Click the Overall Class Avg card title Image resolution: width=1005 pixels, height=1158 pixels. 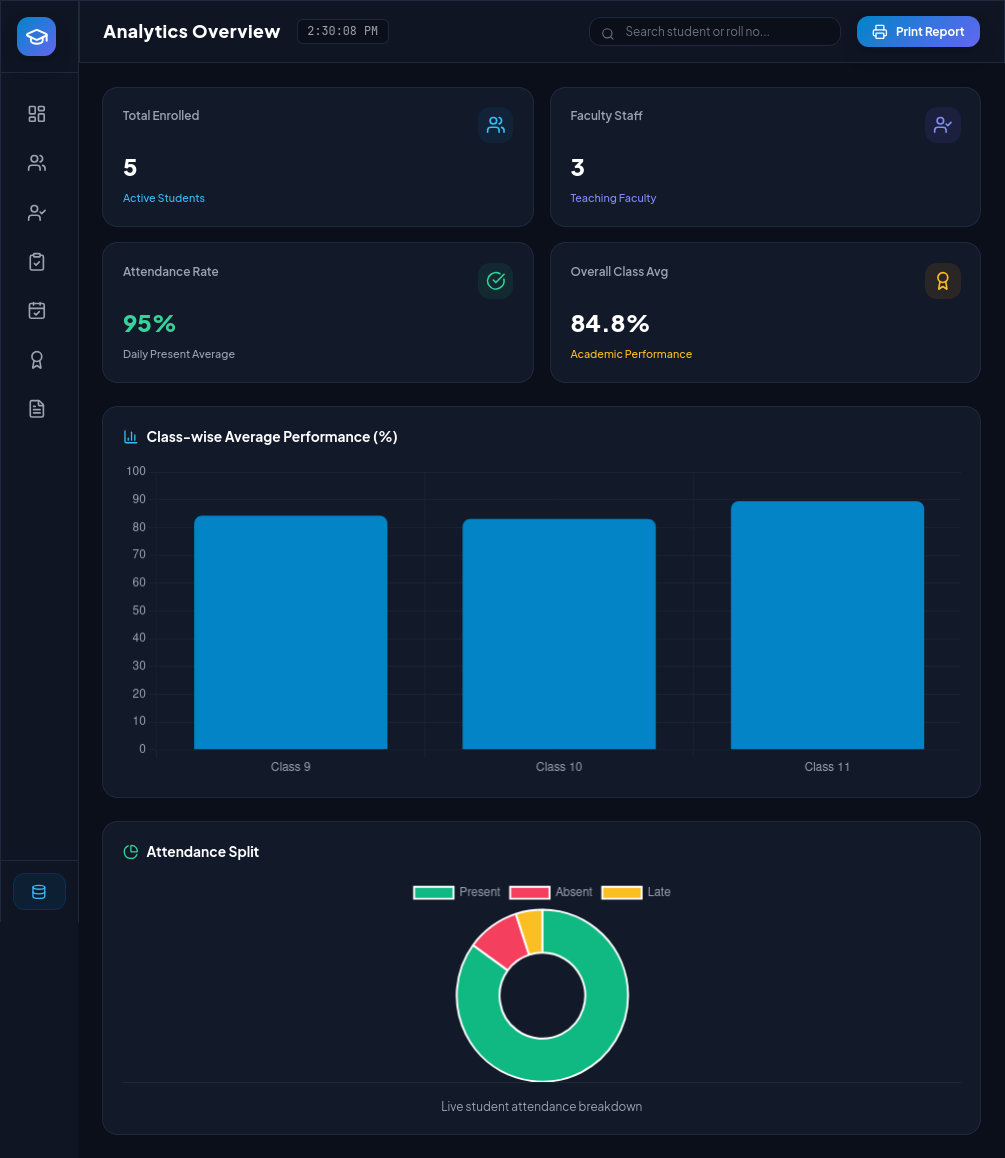pyautogui.click(x=619, y=272)
